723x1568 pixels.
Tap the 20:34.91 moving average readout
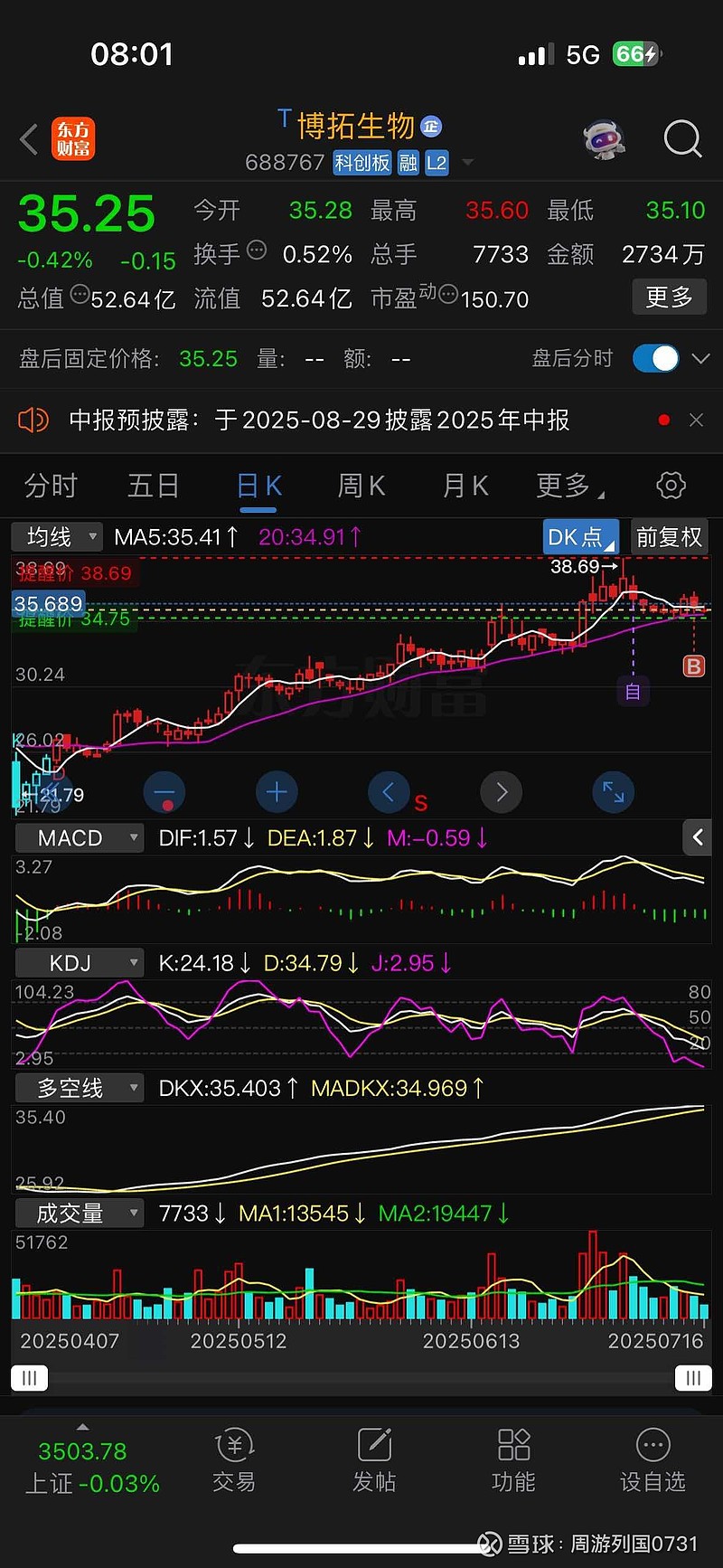point(310,537)
